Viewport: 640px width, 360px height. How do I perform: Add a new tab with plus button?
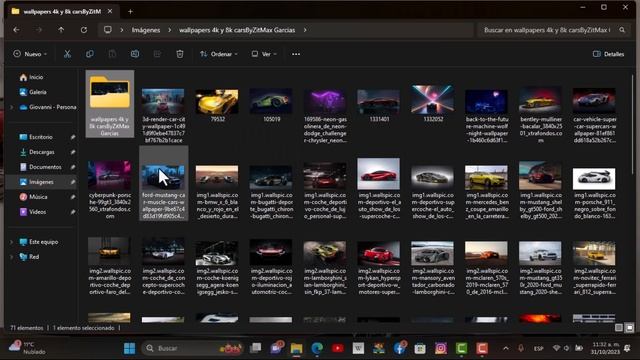130,11
